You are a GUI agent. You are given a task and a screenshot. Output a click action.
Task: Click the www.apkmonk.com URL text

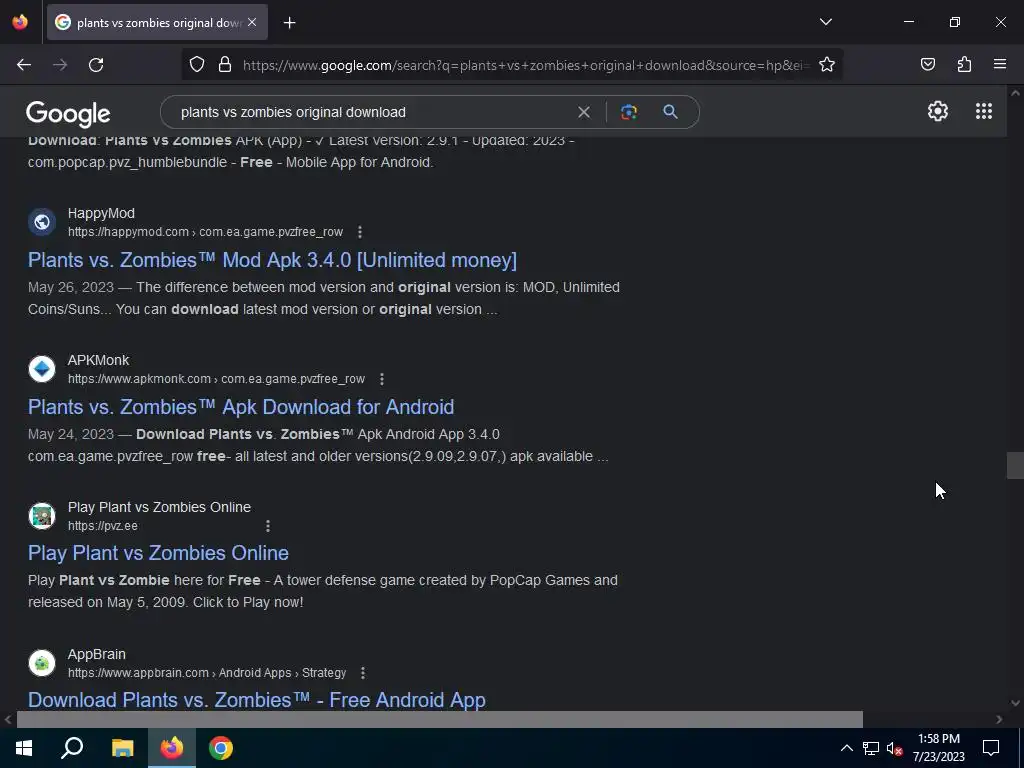point(216,379)
